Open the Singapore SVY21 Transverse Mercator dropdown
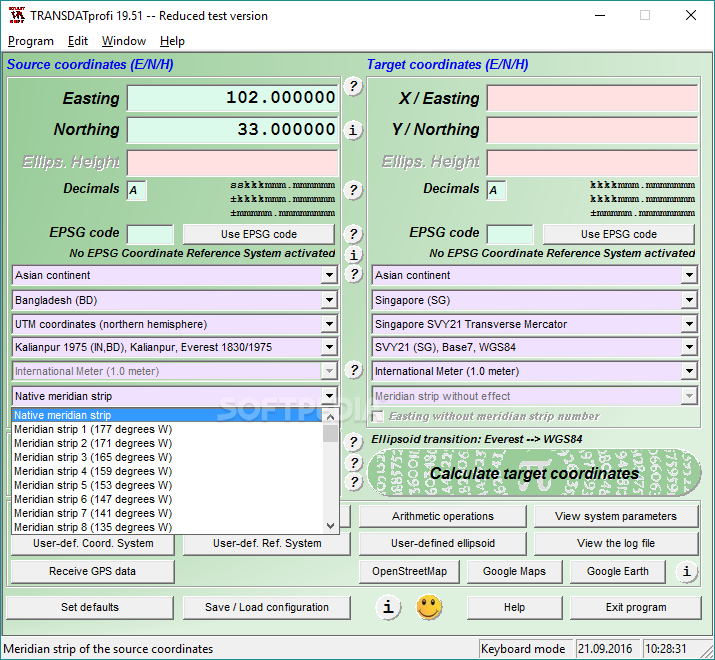The height and width of the screenshot is (660, 715). [689, 324]
